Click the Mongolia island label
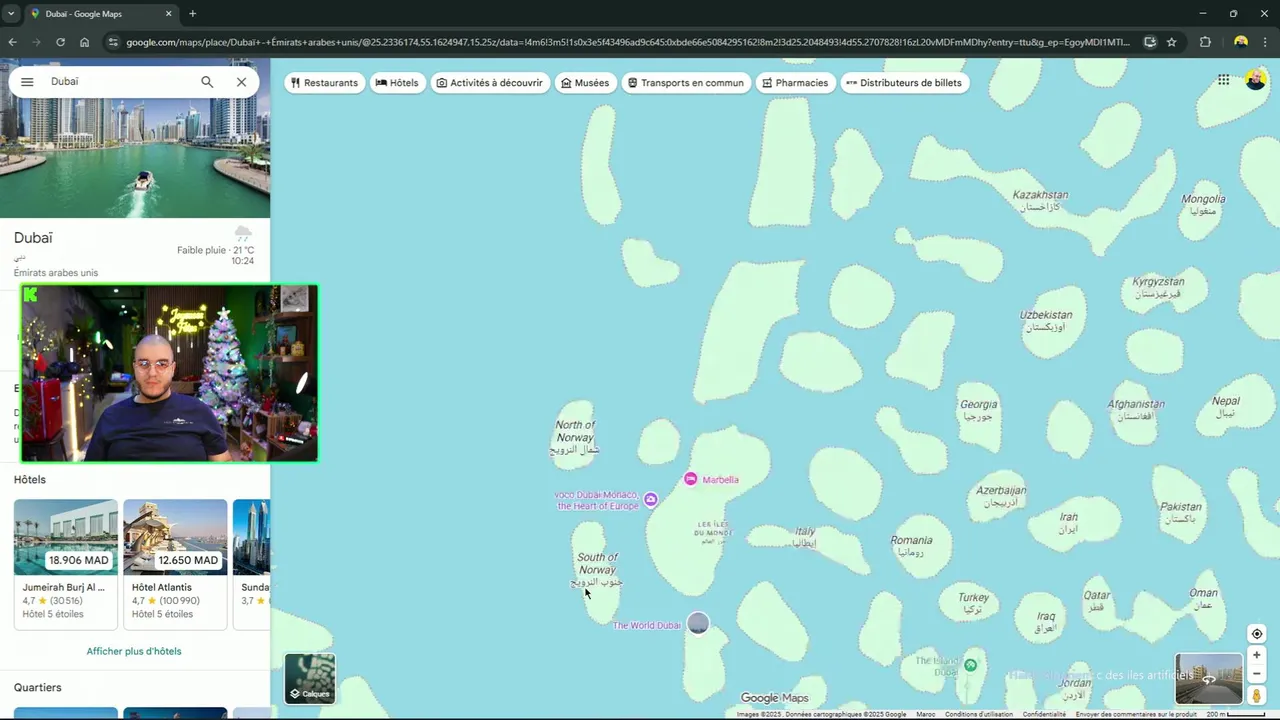1280x720 pixels. tap(1203, 204)
